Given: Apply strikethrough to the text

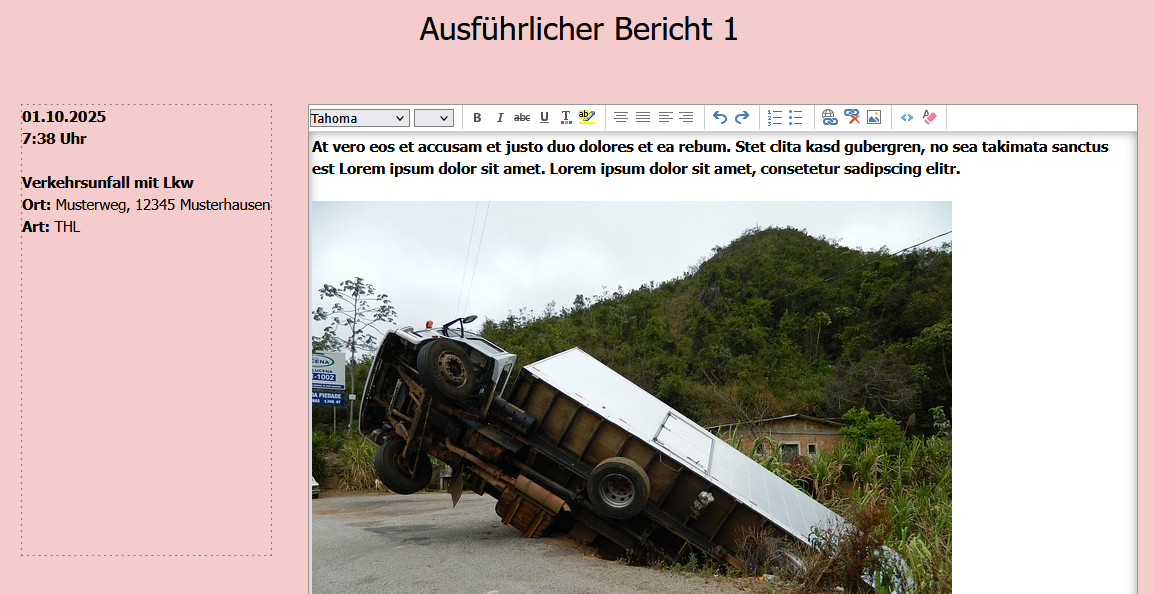Looking at the screenshot, I should (522, 118).
